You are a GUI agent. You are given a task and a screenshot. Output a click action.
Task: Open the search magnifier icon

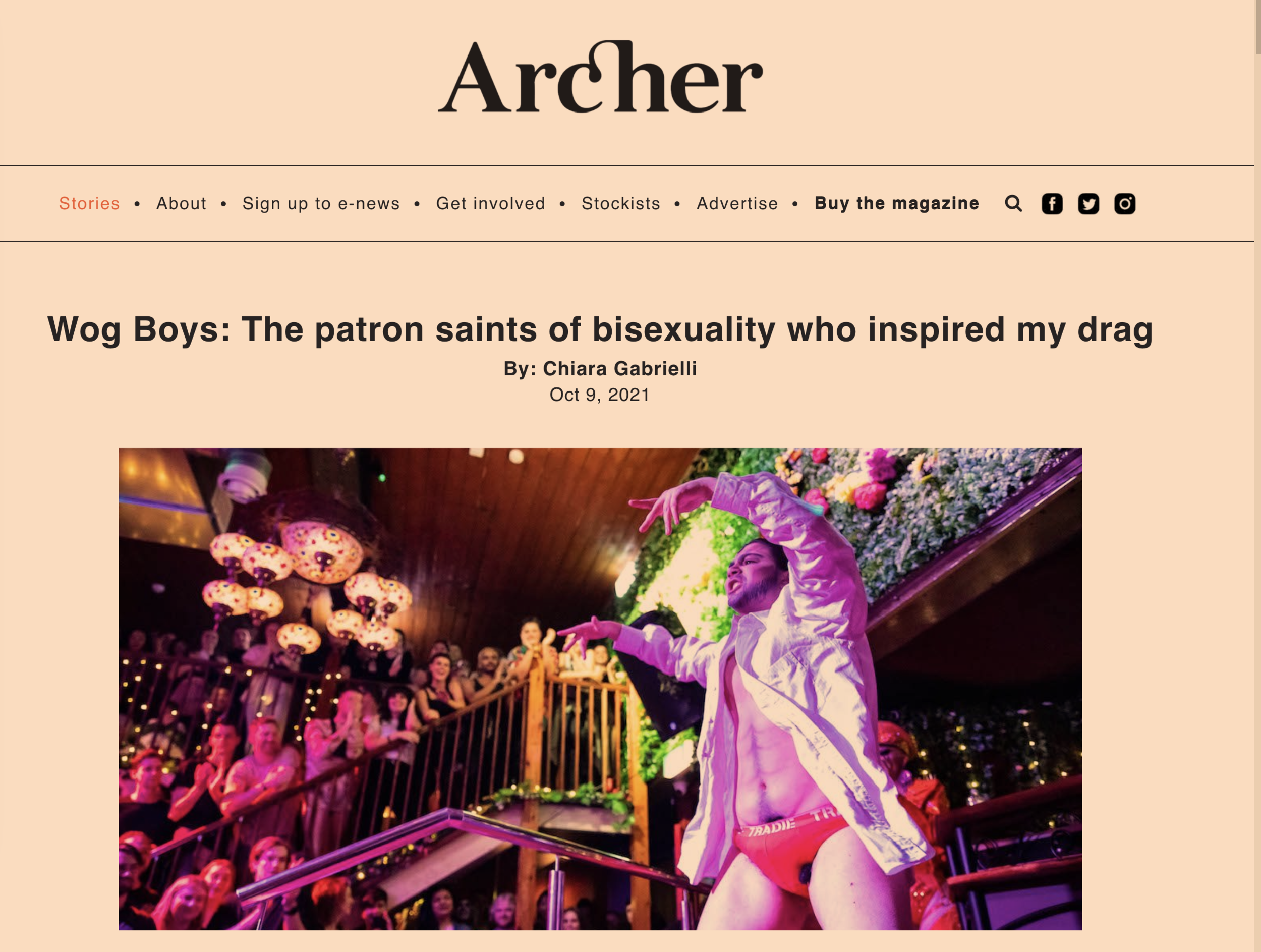pyautogui.click(x=1013, y=203)
